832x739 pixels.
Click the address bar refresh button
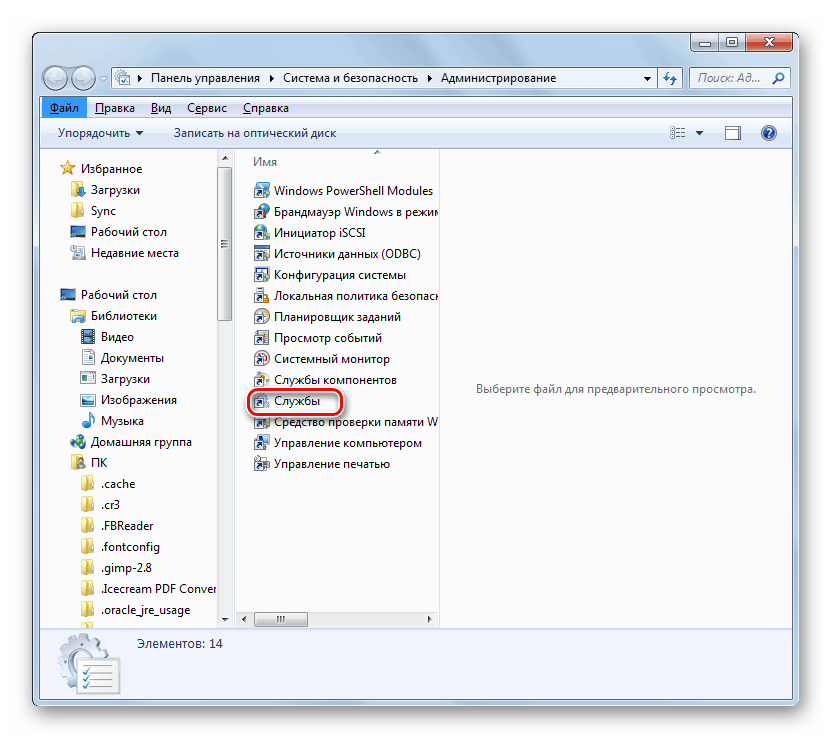(671, 78)
